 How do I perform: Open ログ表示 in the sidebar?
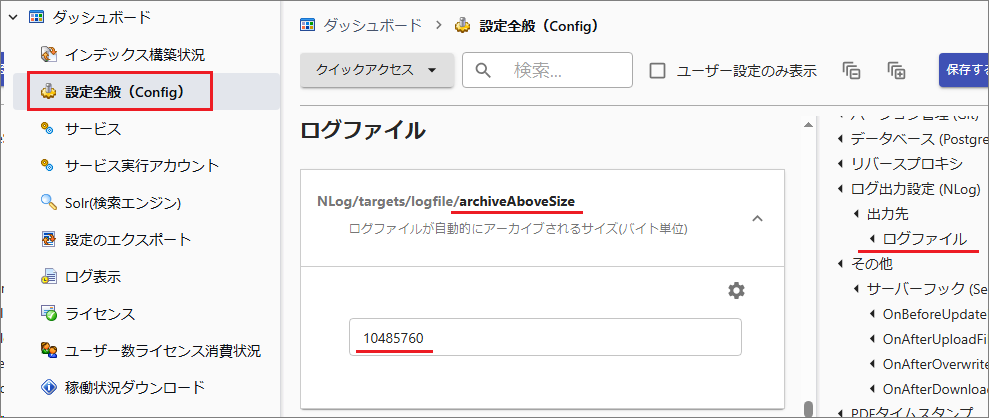tap(93, 277)
